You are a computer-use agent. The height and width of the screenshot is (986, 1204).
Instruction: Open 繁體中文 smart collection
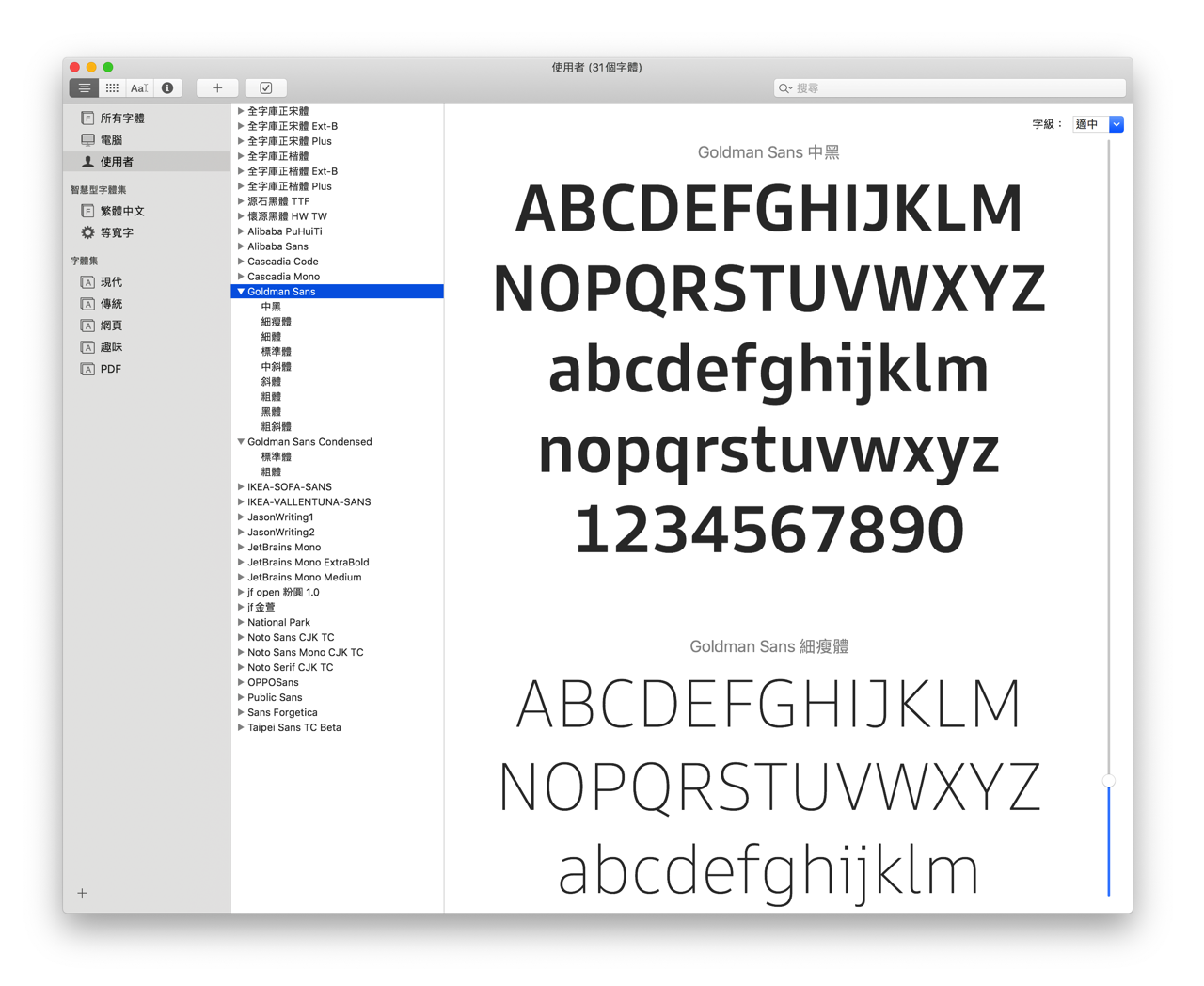(147, 212)
